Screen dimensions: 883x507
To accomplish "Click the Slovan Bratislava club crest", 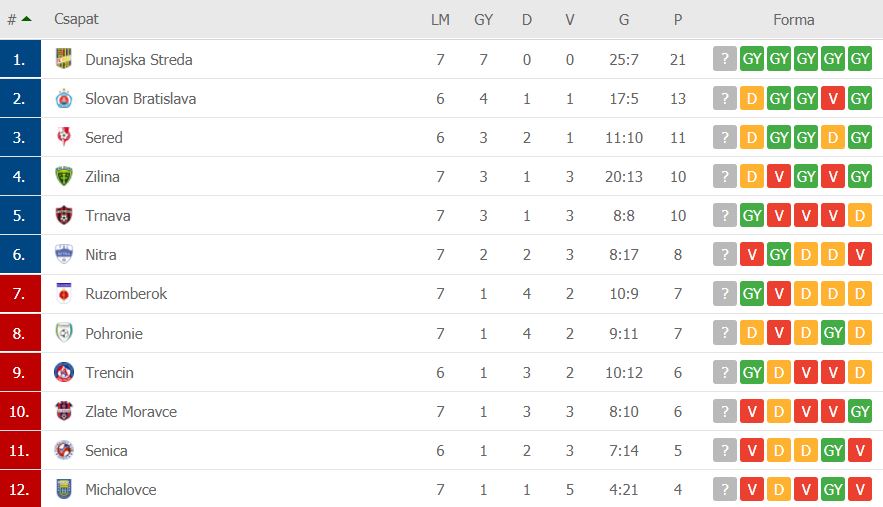I will pyautogui.click(x=64, y=98).
